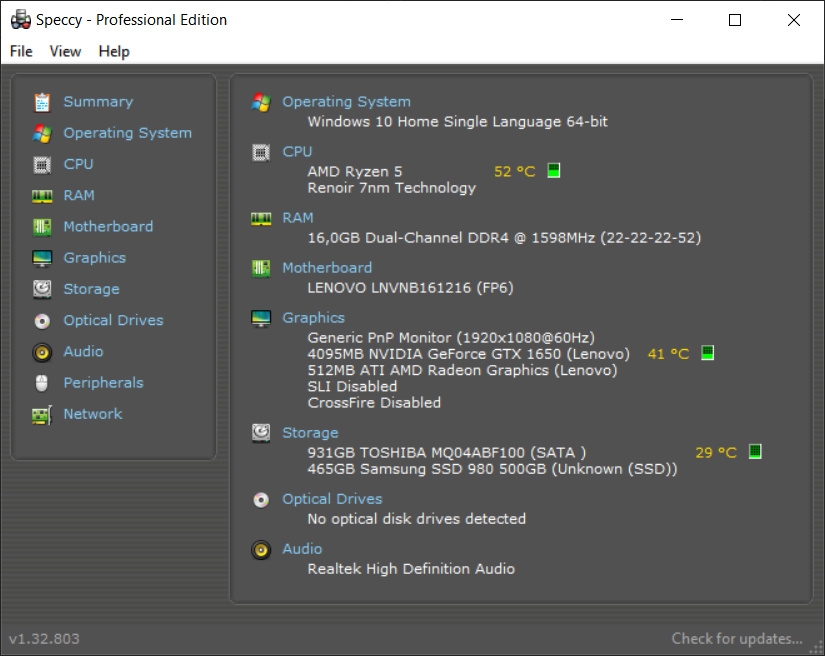This screenshot has width=825, height=656.
Task: Click the Storage heading link in summary
Action: (x=310, y=433)
